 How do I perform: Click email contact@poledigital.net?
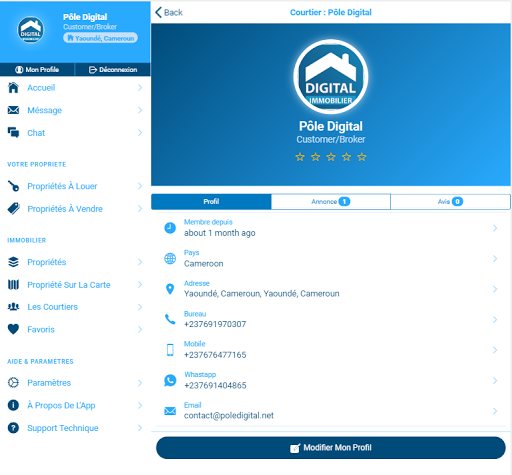[229, 415]
